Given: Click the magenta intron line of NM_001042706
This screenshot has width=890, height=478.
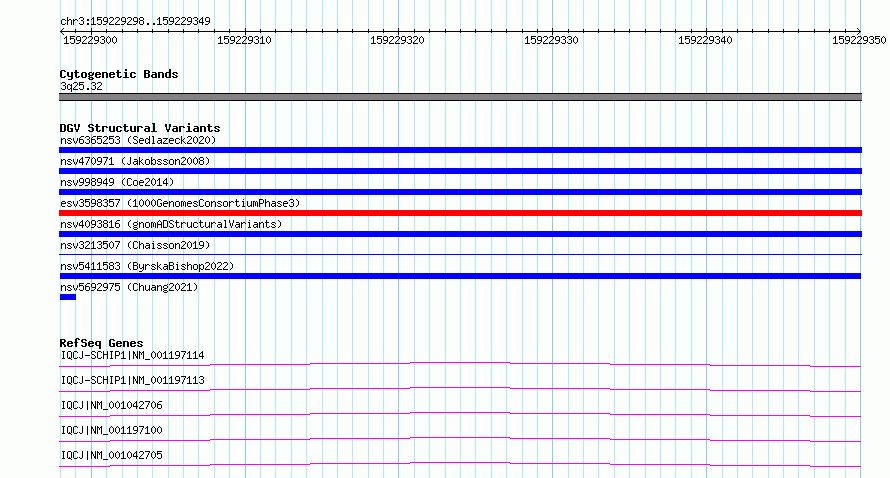Looking at the screenshot, I should [460, 414].
